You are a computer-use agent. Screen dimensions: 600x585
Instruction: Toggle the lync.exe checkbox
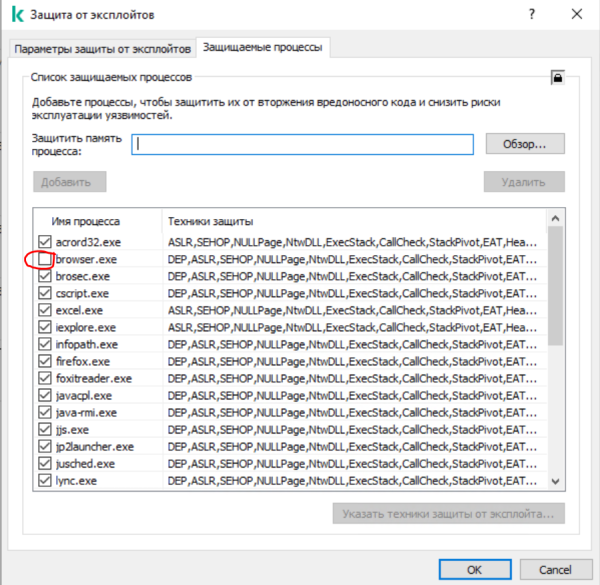pos(44,481)
